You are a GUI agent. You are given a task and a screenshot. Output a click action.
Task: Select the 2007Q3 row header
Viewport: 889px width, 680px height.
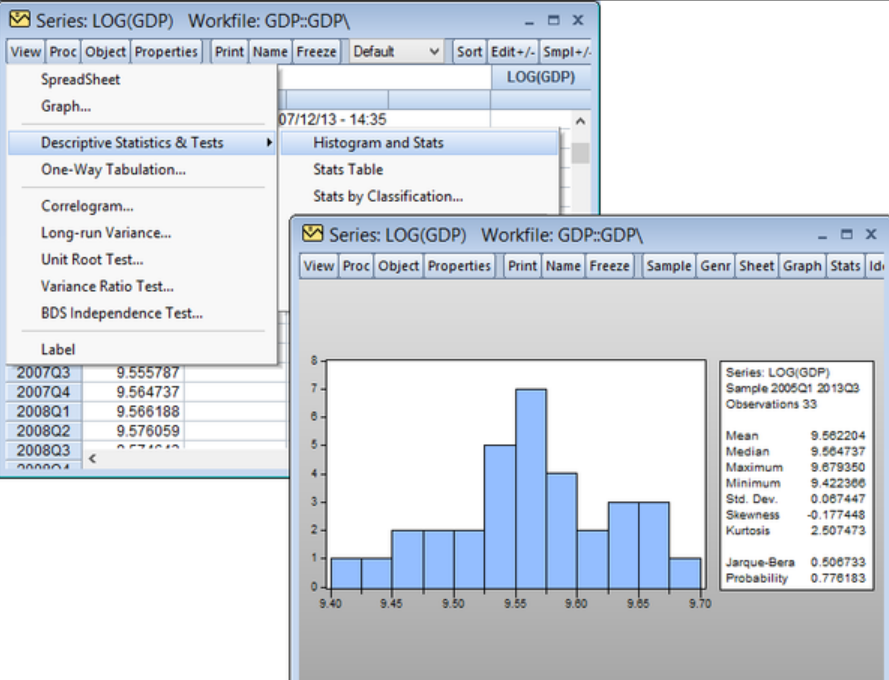(44, 373)
